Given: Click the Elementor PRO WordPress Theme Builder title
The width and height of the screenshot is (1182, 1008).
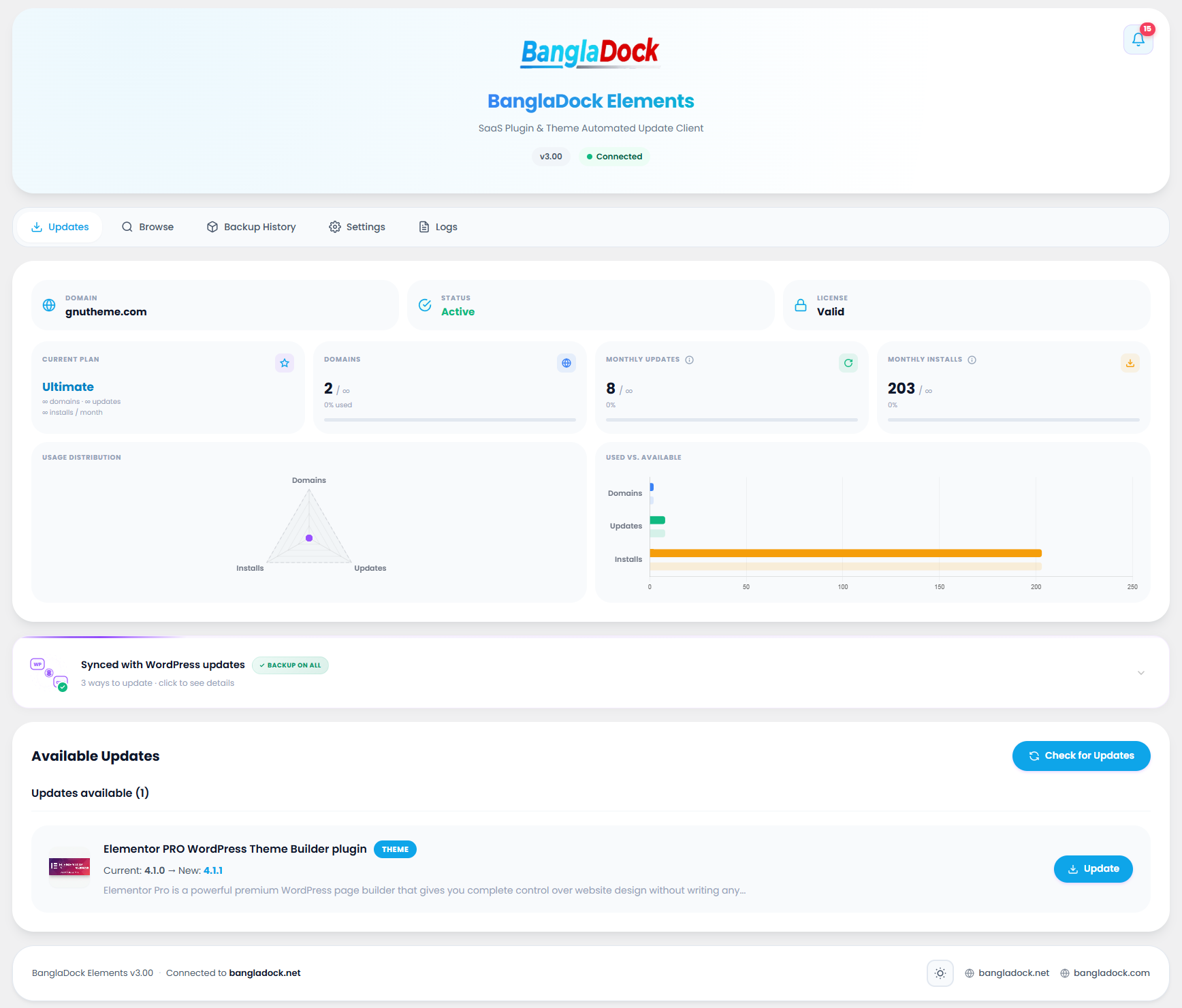Looking at the screenshot, I should [x=235, y=849].
